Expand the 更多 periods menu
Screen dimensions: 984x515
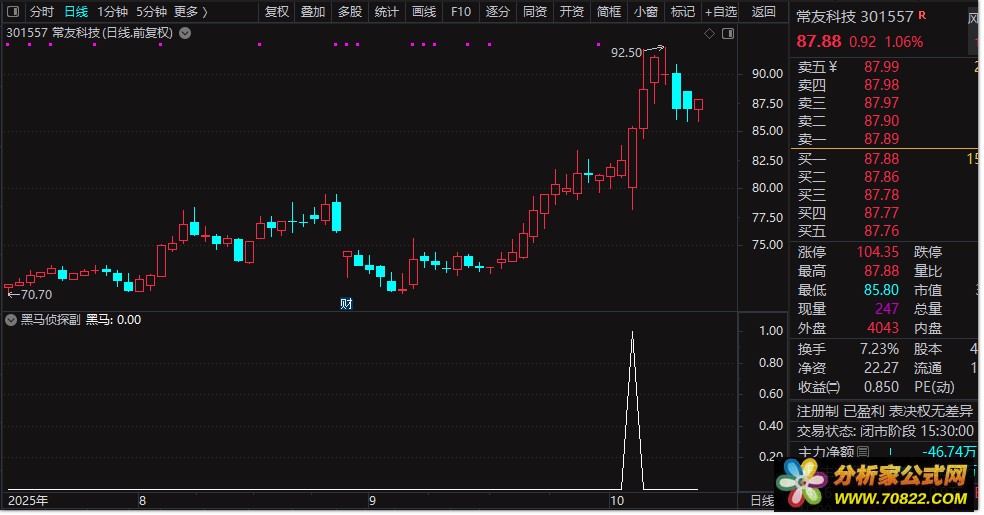[191, 11]
